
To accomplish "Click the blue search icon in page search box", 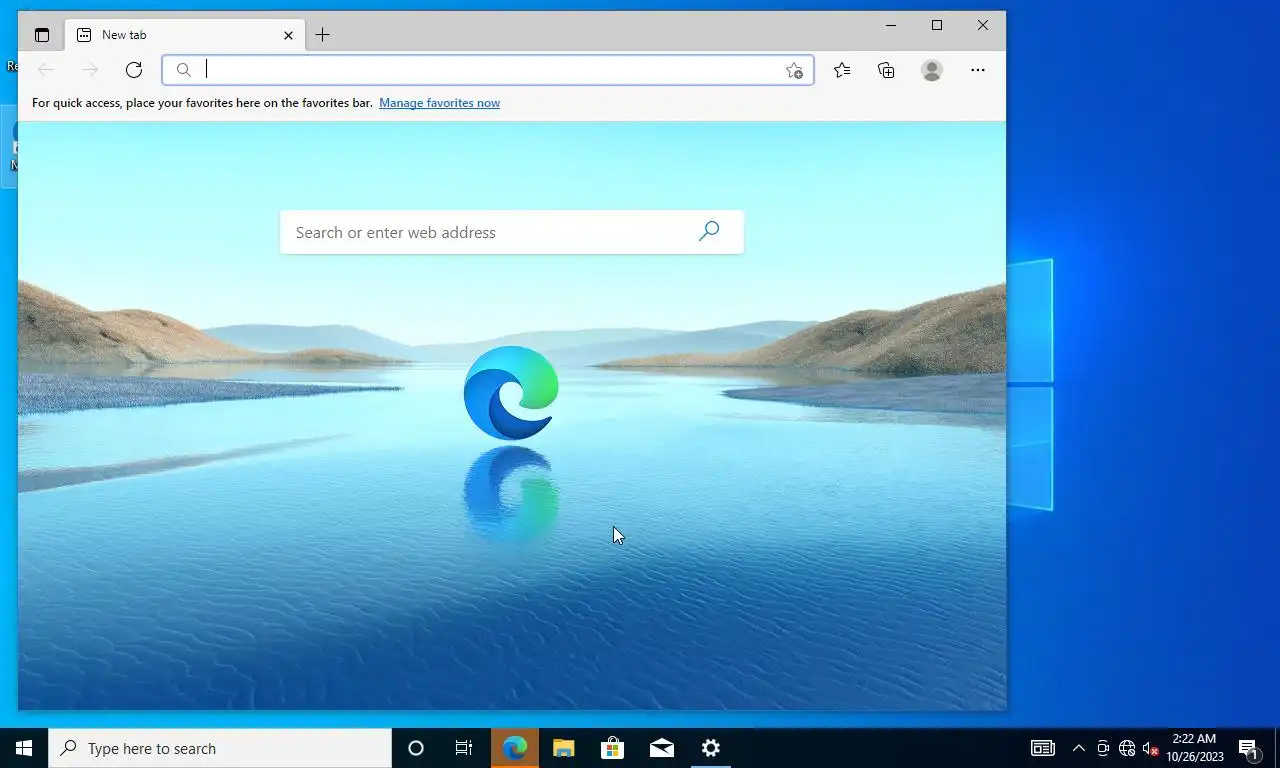I will click(709, 232).
